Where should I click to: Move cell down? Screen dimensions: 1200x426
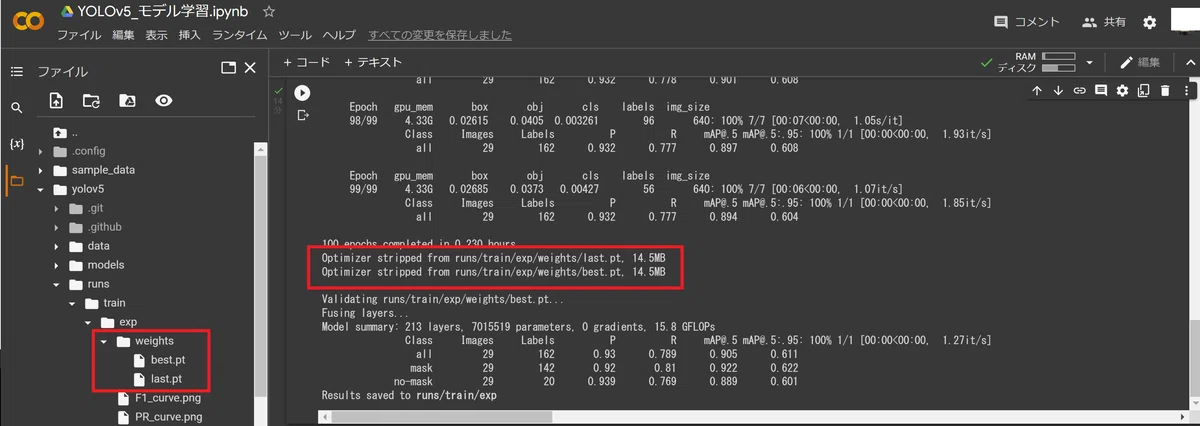tap(1058, 91)
